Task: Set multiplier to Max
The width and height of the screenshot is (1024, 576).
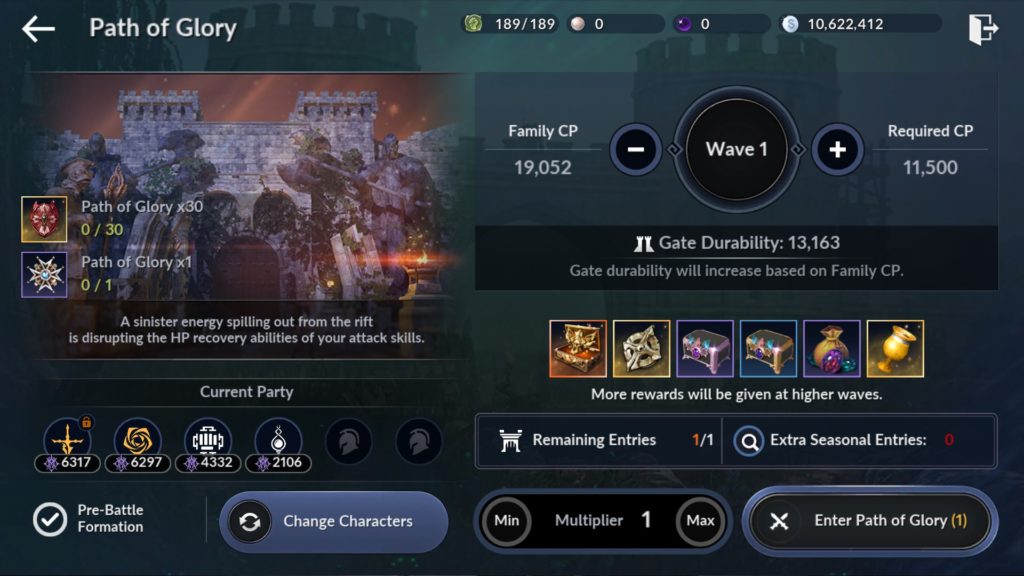Action: coord(700,520)
